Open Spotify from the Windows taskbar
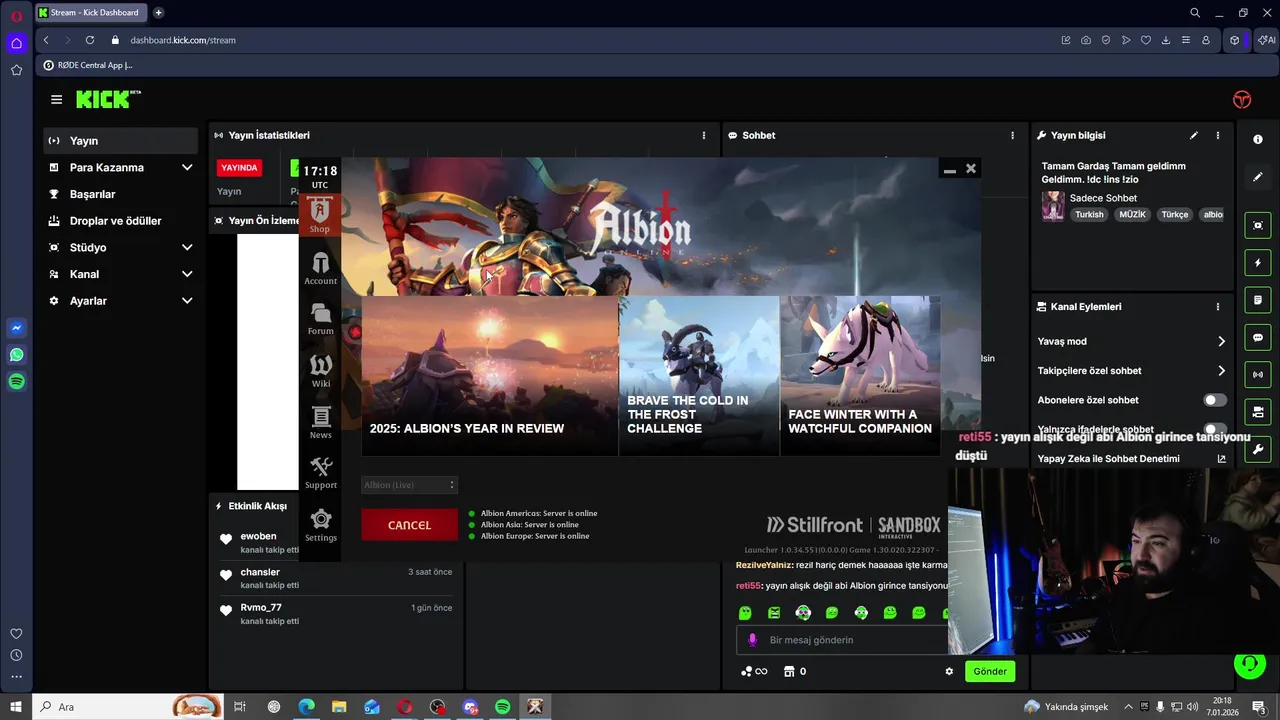 point(503,707)
